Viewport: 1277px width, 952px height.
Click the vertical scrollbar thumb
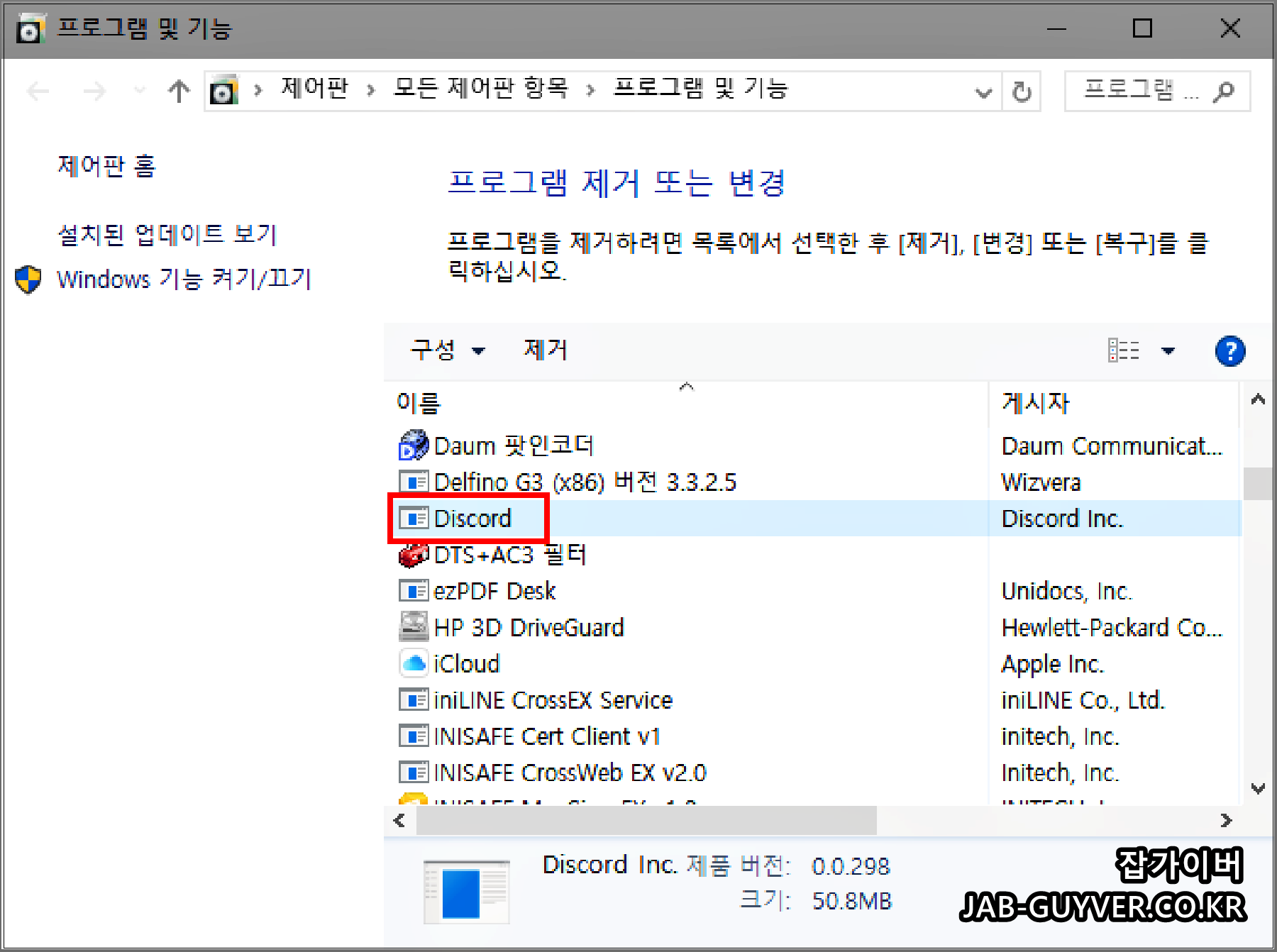(1258, 484)
